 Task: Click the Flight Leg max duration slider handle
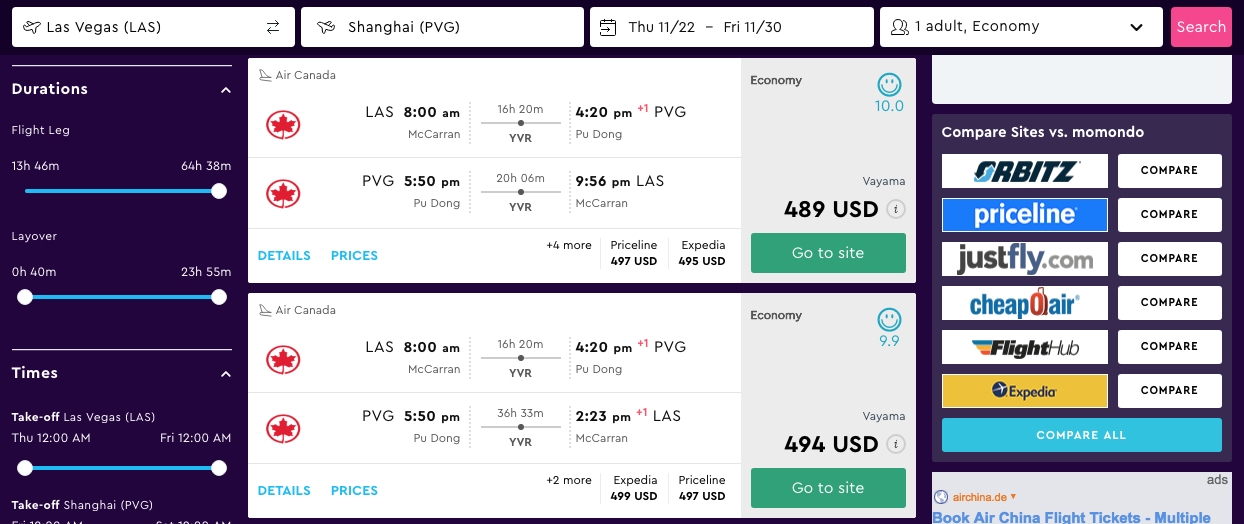point(219,191)
